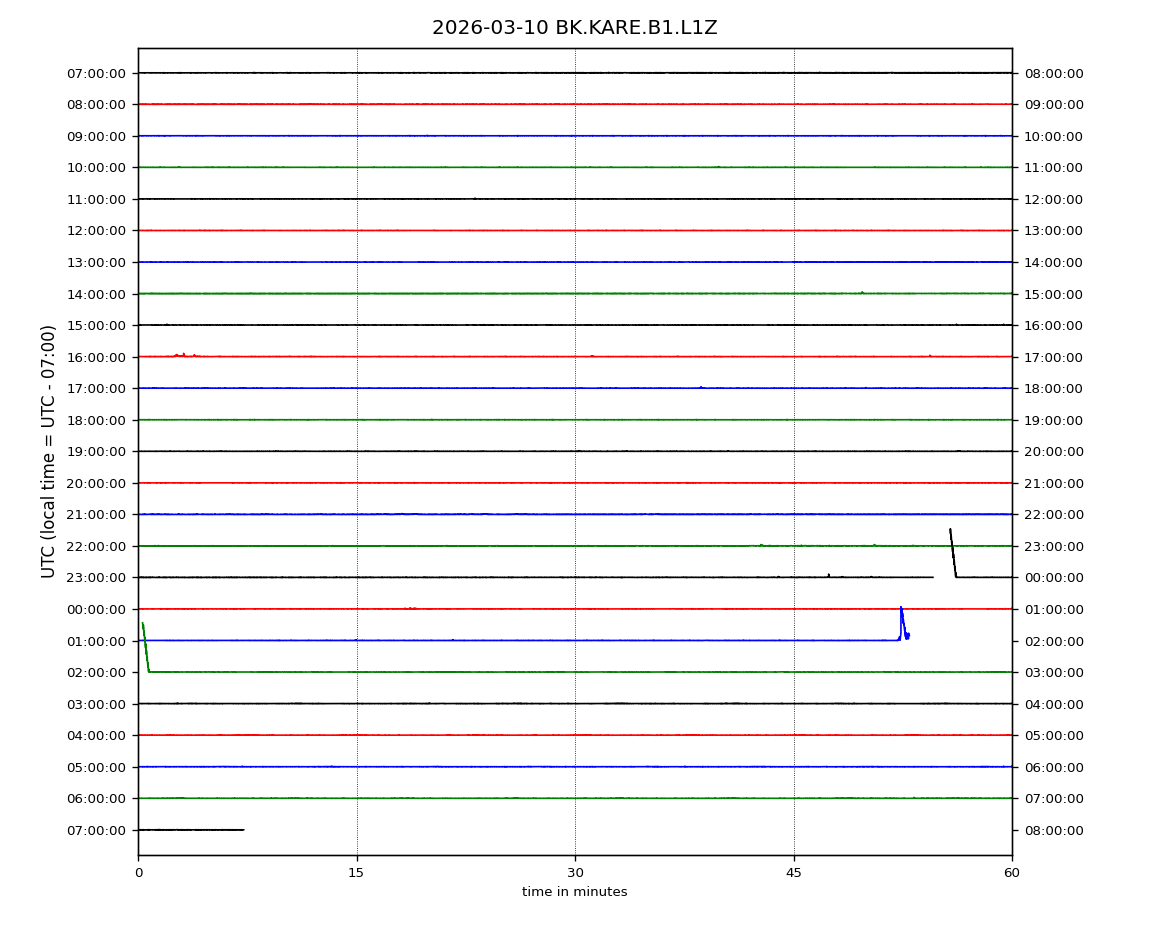
Task: Click the 60 minute tick label
Action: click(1012, 873)
